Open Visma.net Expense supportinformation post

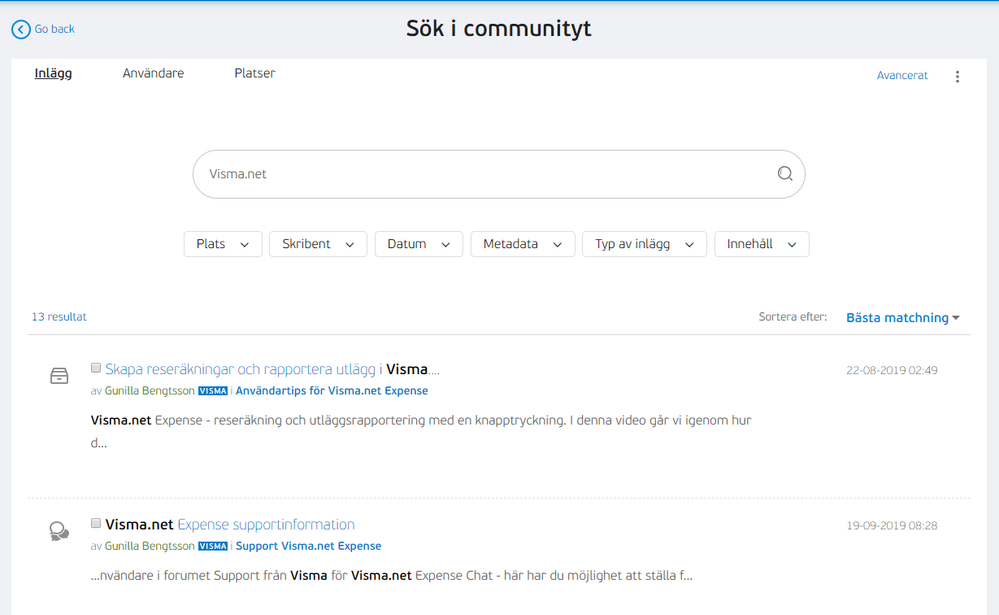coord(230,525)
